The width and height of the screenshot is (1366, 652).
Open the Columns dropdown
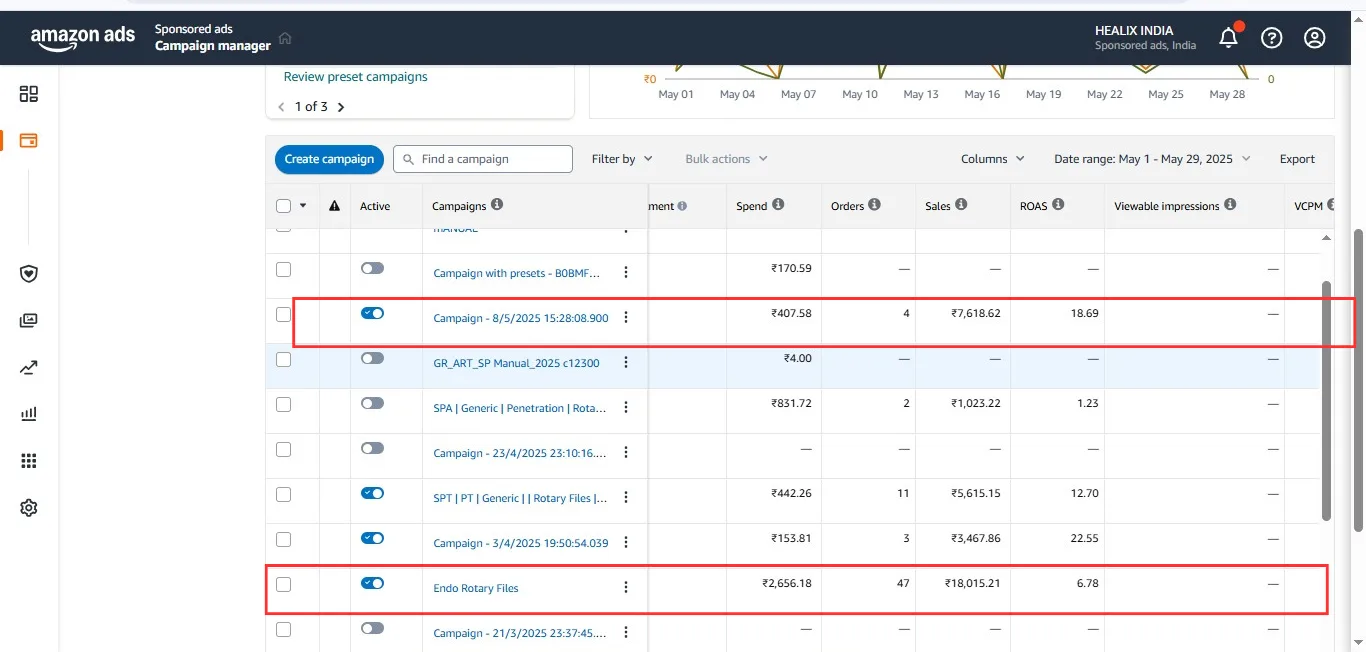993,159
